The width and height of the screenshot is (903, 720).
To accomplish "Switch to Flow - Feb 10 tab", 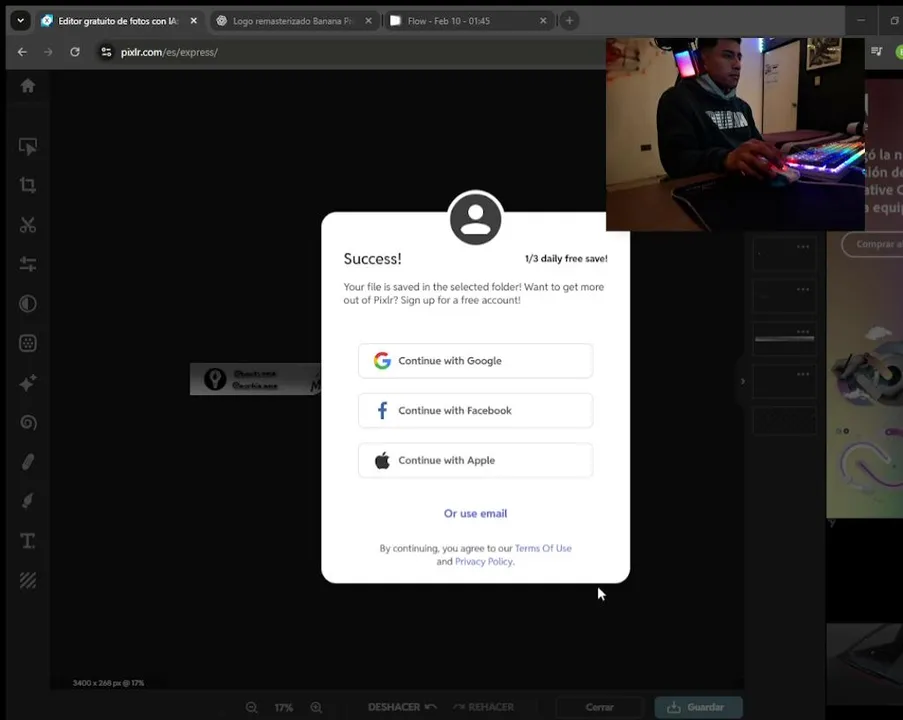I will 449,21.
